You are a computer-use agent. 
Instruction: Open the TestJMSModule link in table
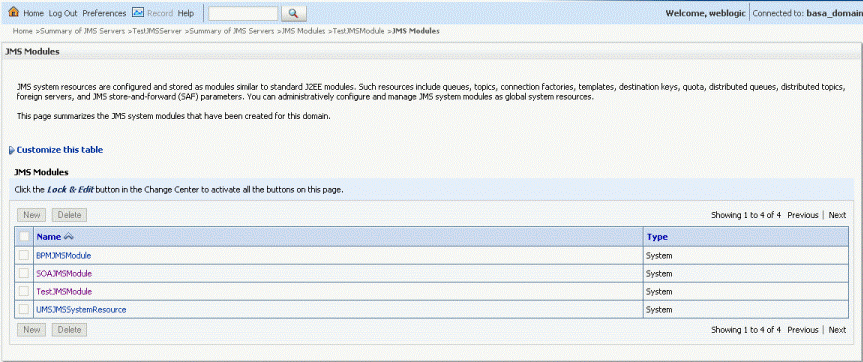coord(64,292)
